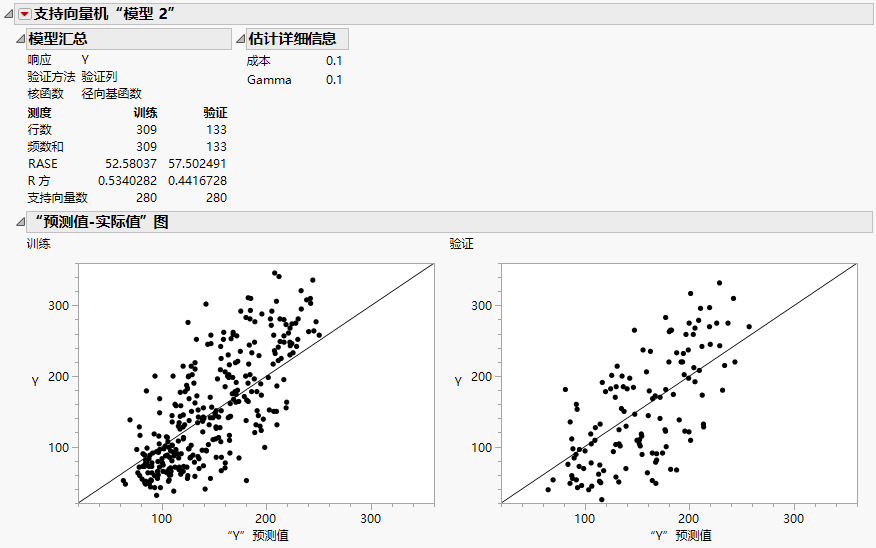Screen dimensions: 876x548
Task: Click the 训练 plot title label
Action: (39, 244)
